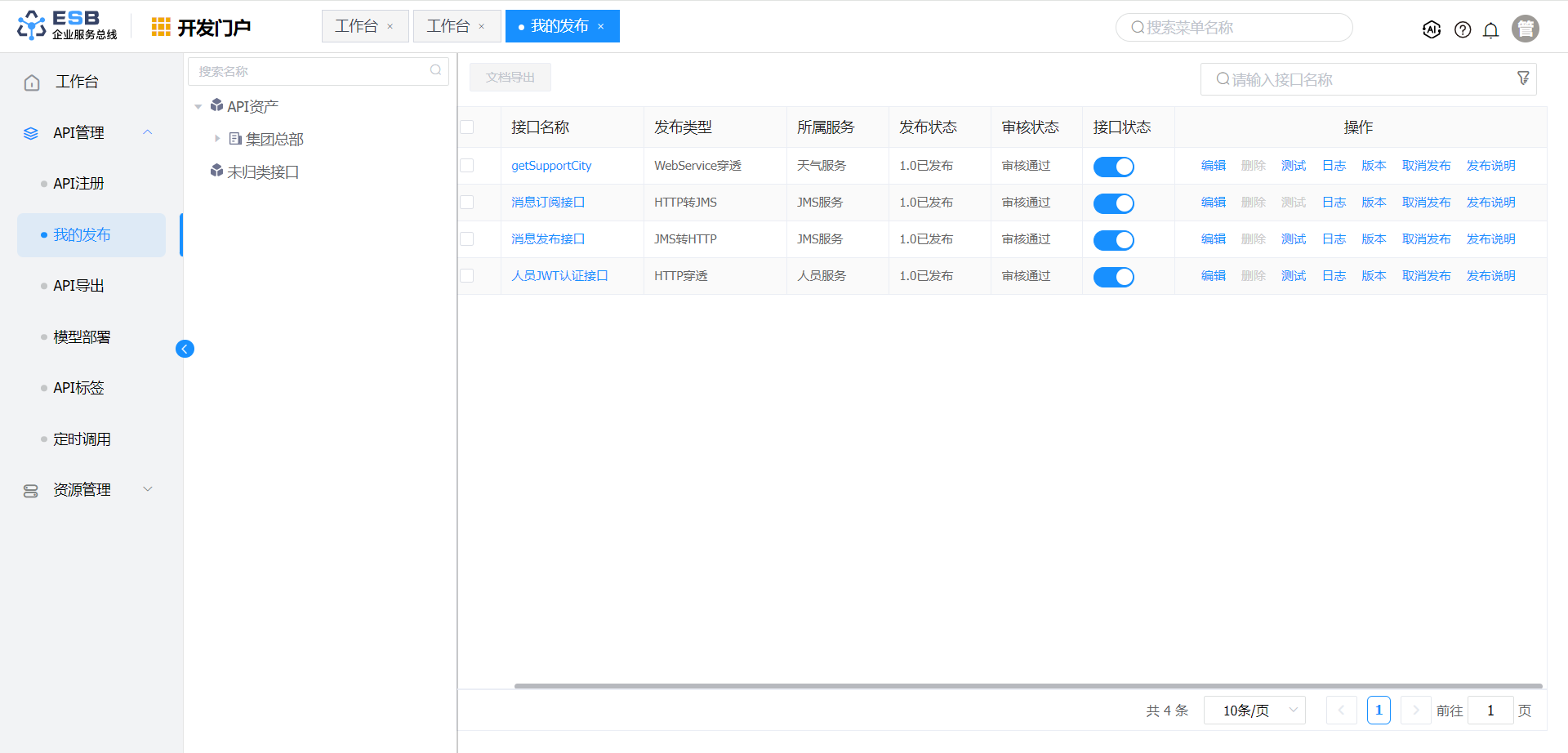Open the API导出 menu item
The image size is (1568, 753).
[78, 286]
